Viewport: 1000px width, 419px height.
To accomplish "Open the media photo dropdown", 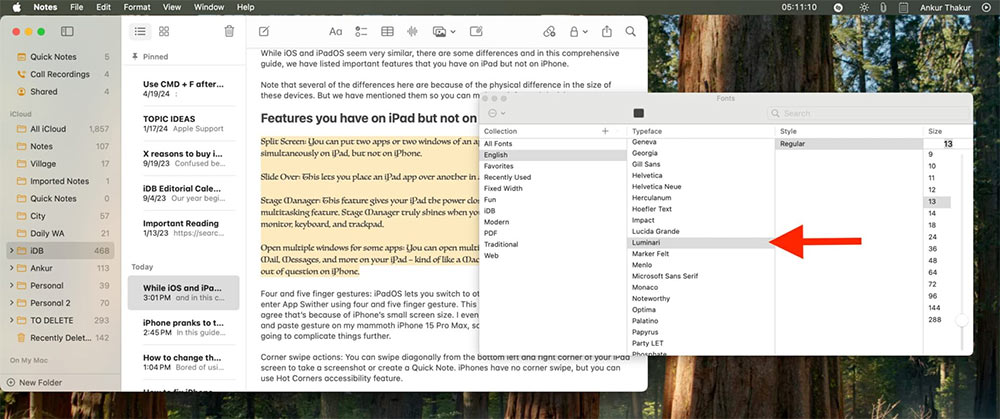I will [444, 31].
